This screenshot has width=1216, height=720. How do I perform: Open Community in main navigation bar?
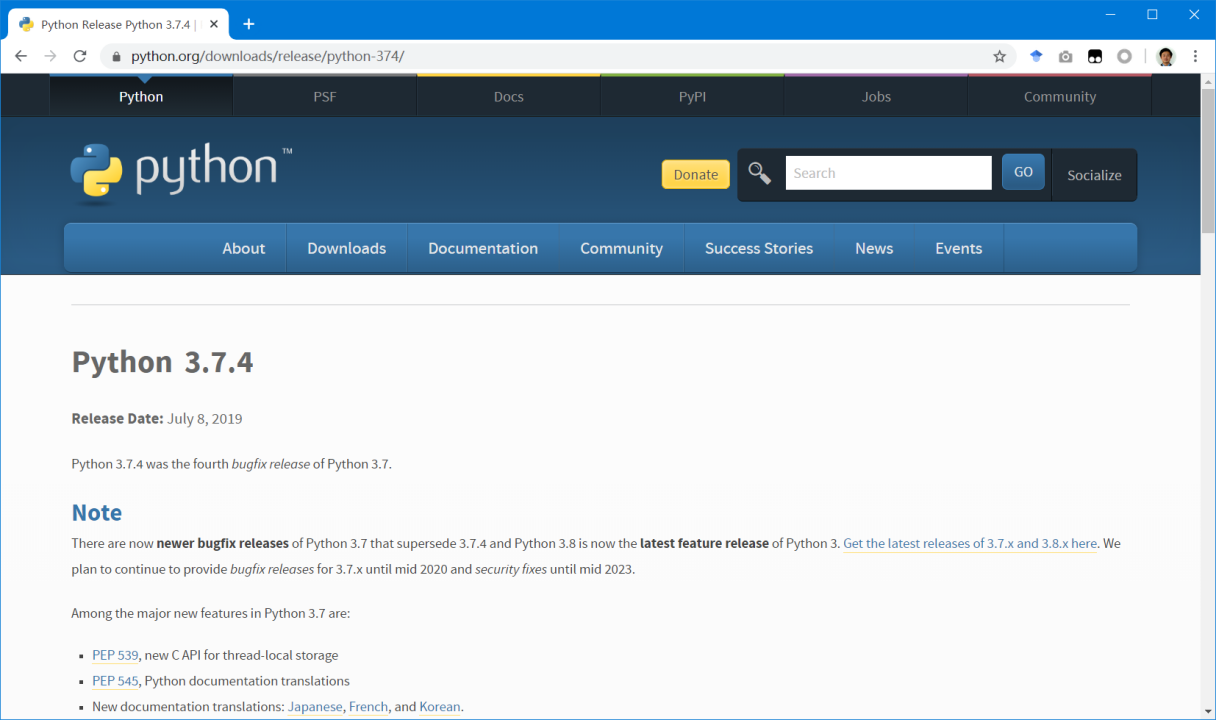point(622,248)
